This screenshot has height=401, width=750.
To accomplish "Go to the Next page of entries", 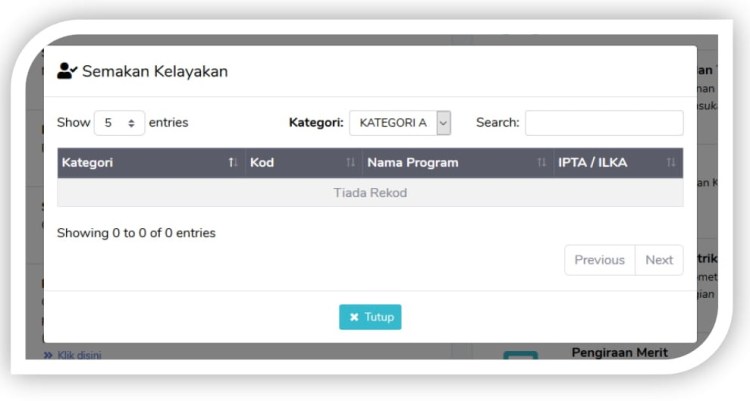I will (x=659, y=260).
